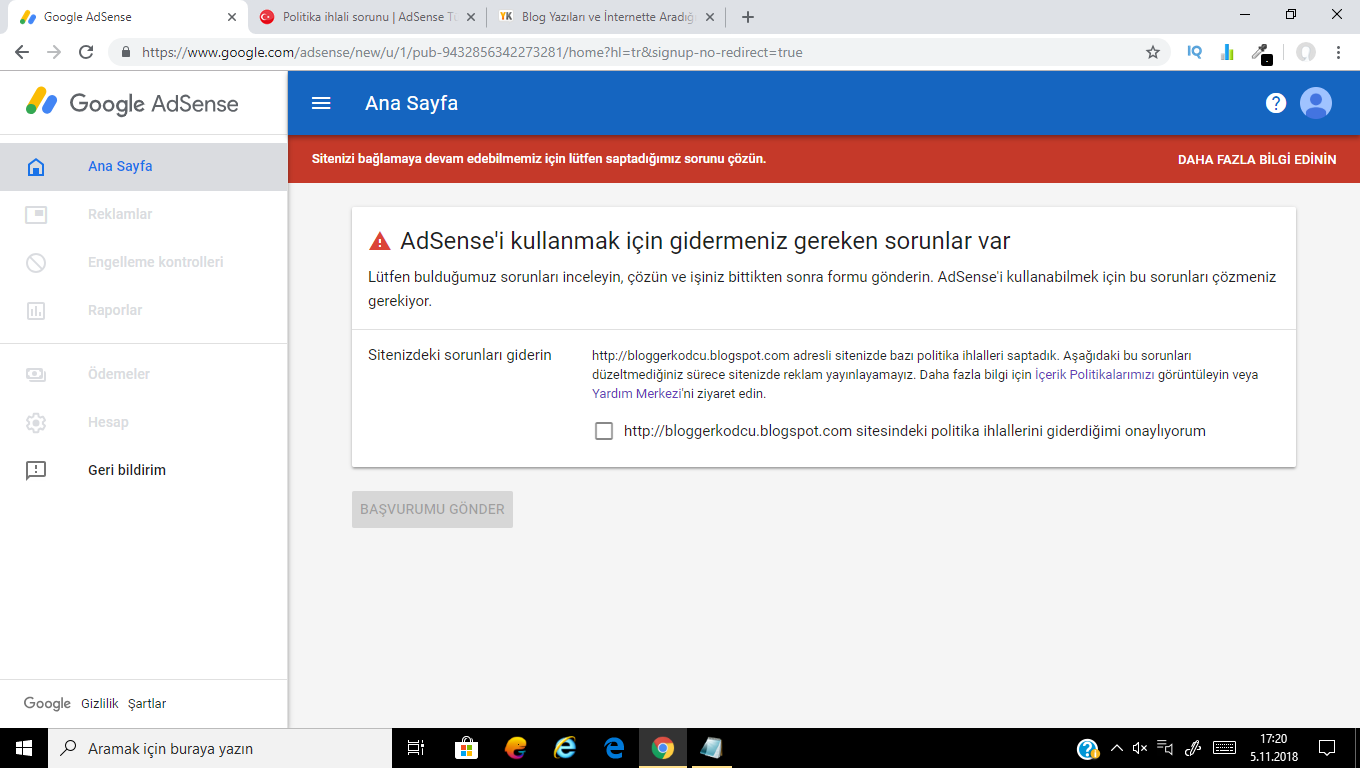Open Task View on the taskbar
Viewport: 1360px width, 768px height.
416,748
